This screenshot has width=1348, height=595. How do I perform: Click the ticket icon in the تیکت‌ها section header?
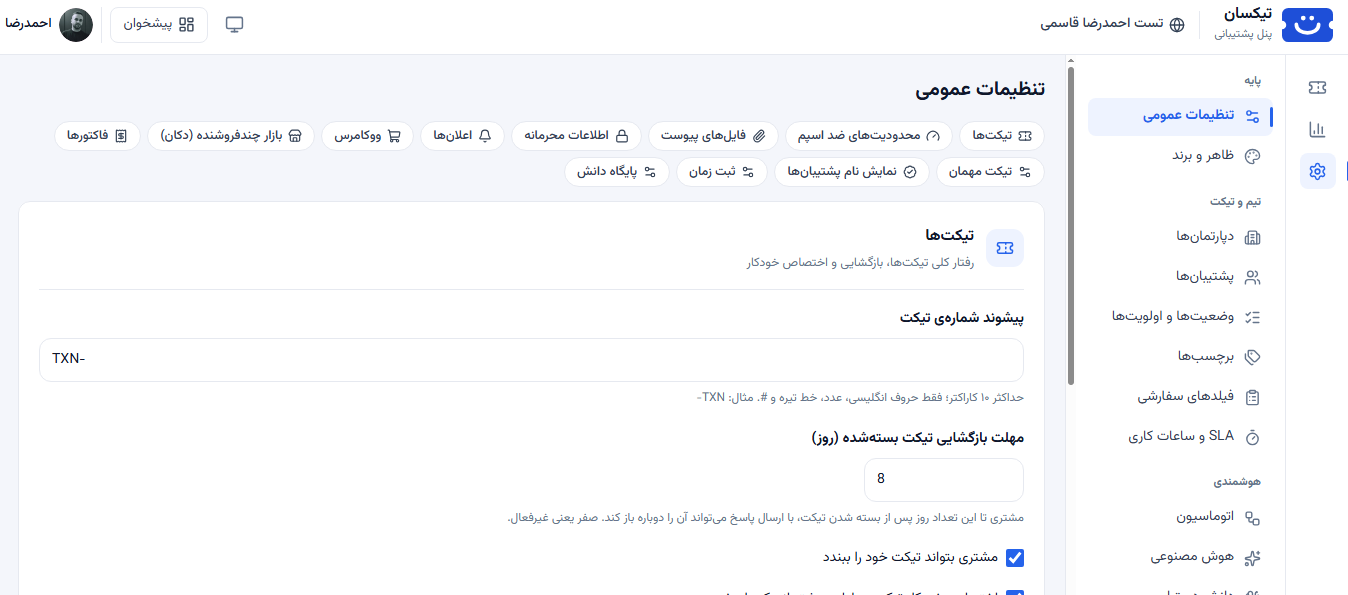click(1005, 248)
